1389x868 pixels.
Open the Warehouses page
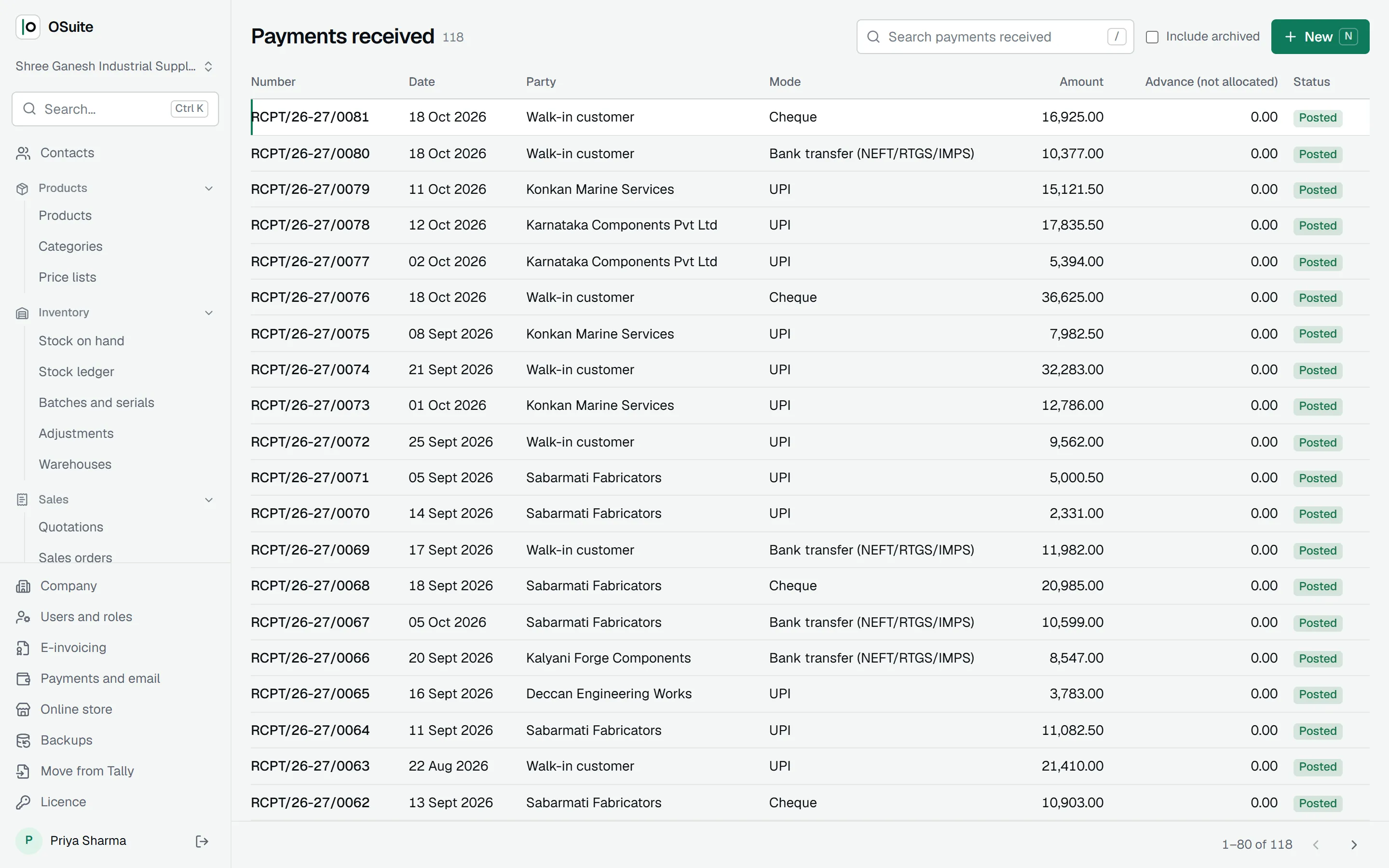coord(75,464)
